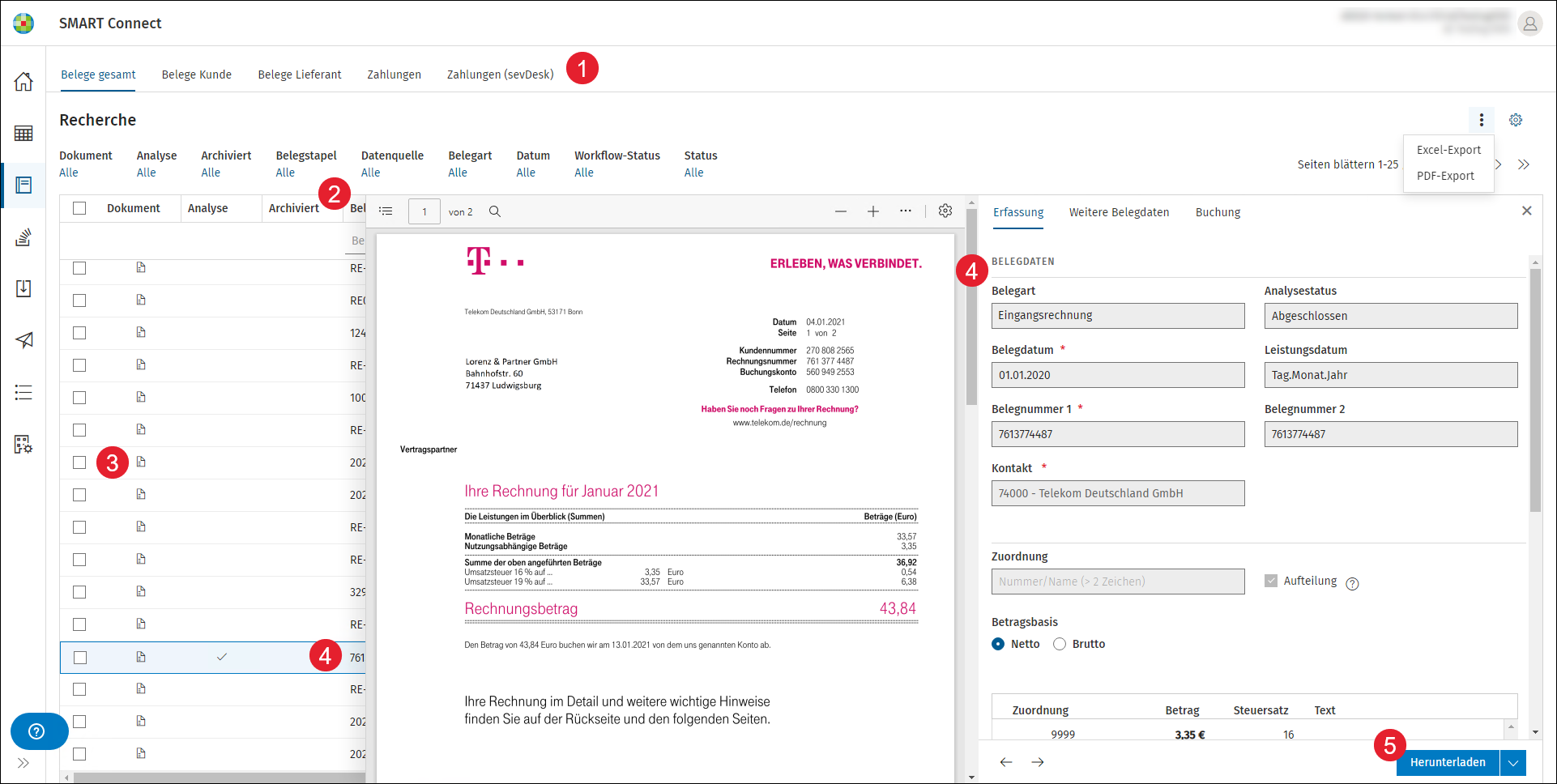
Task: Toggle PDF viewer outline list icon
Action: click(x=386, y=211)
